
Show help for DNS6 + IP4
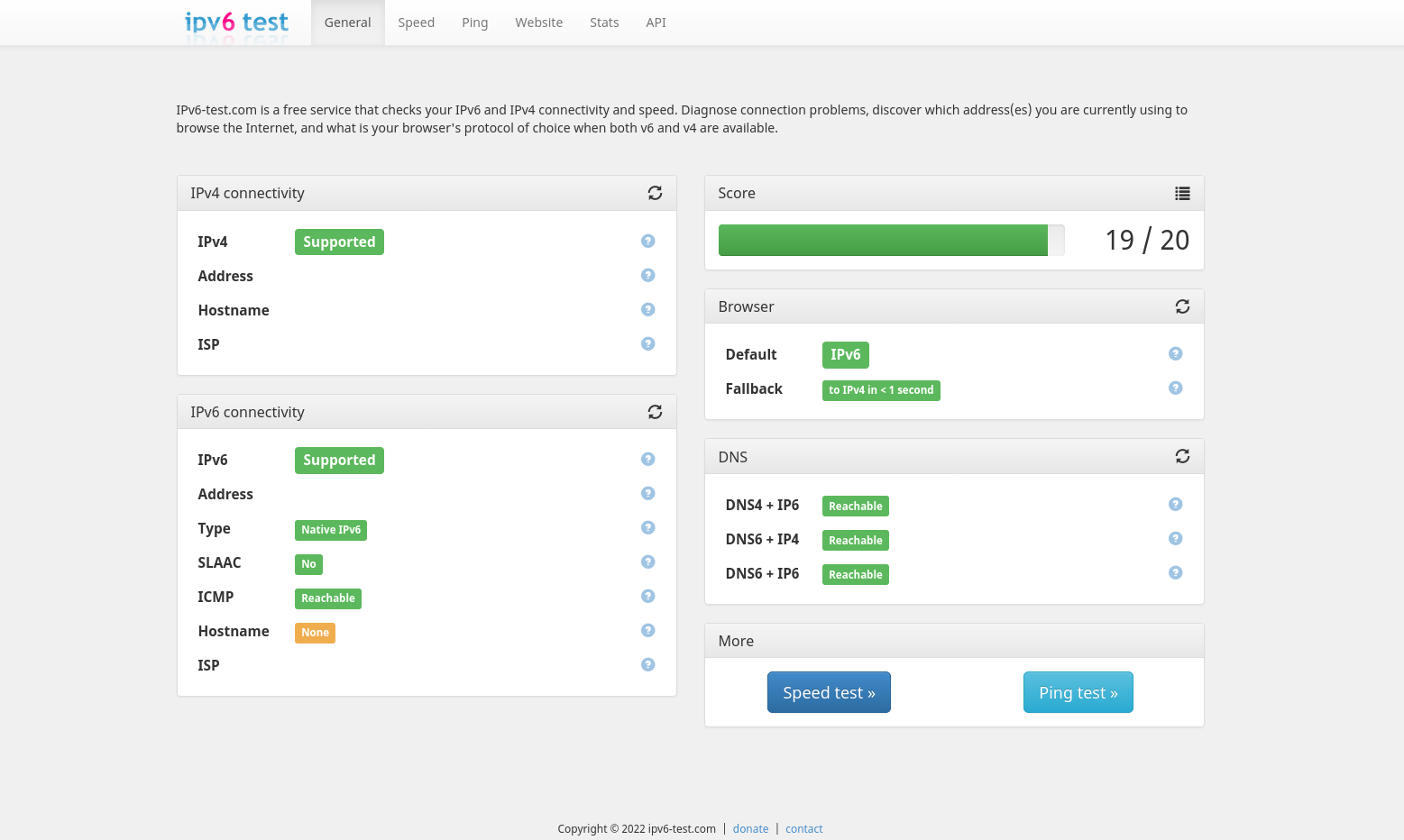[1175, 539]
